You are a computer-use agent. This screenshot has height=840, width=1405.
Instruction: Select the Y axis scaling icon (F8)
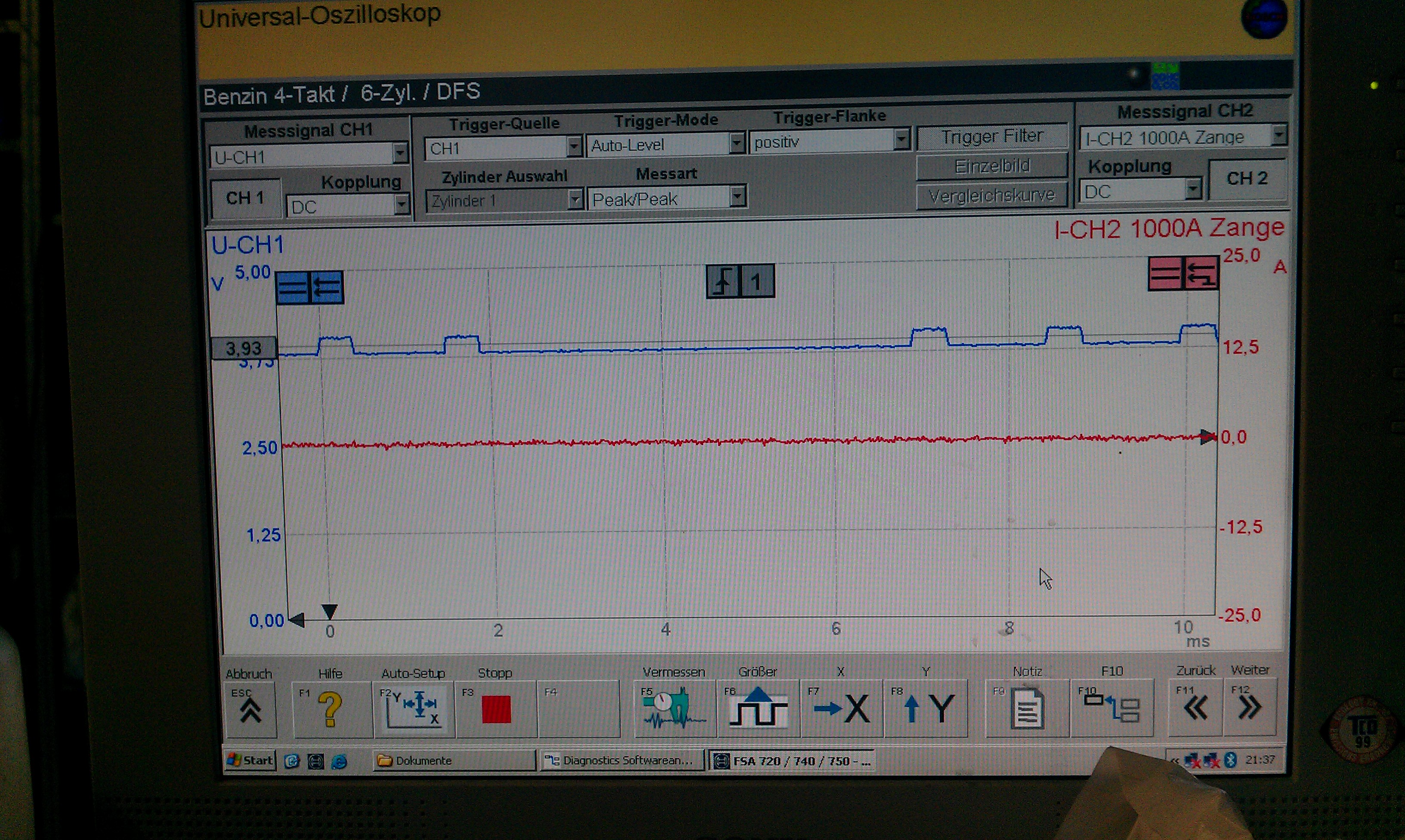(x=925, y=709)
